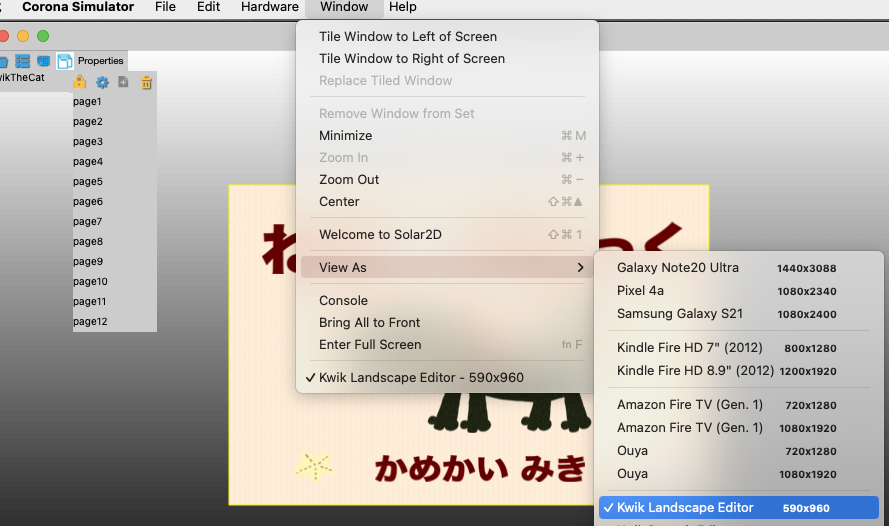
Task: Select page3 in the page list
Action: [88, 141]
